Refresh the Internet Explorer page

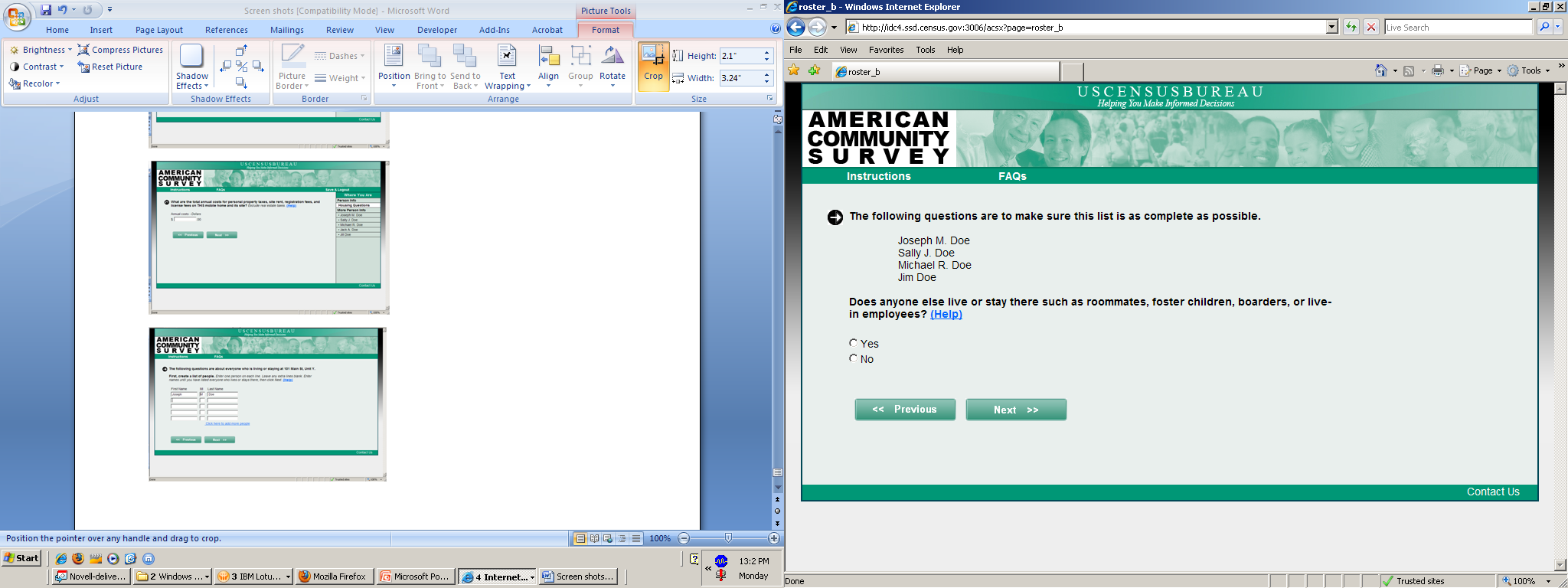click(1351, 28)
